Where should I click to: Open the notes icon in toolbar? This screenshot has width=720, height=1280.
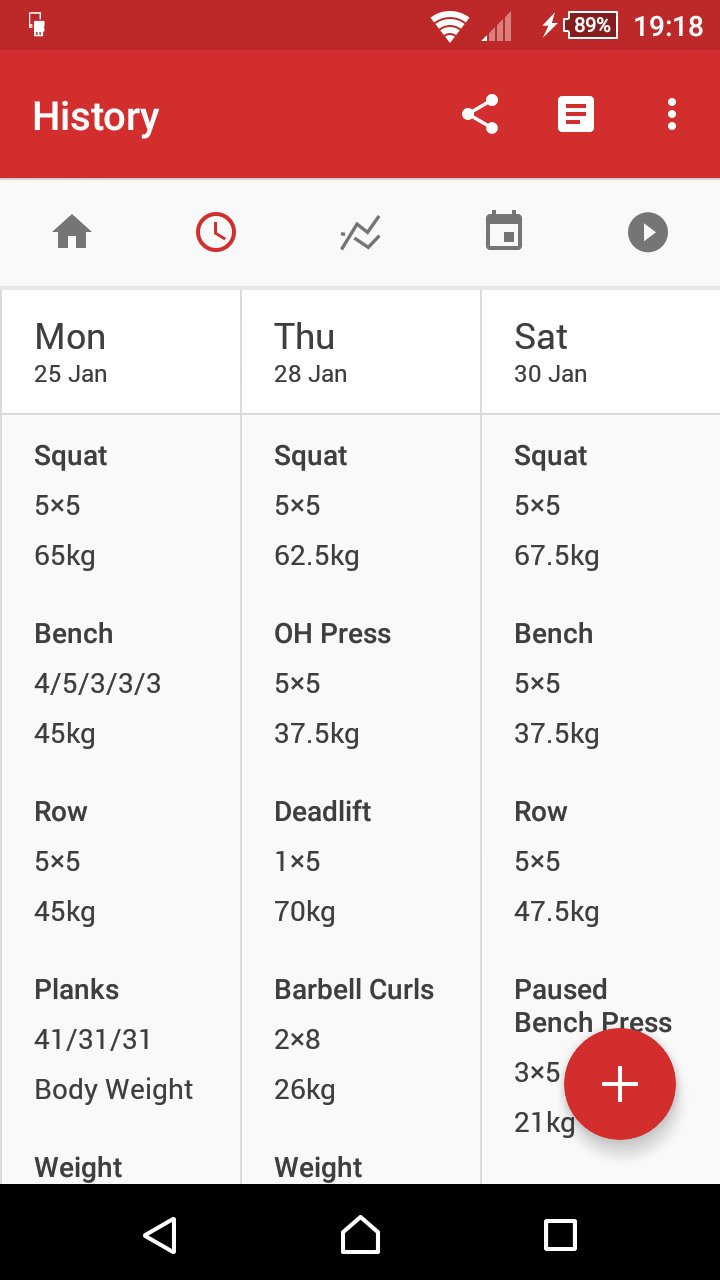[x=576, y=115]
